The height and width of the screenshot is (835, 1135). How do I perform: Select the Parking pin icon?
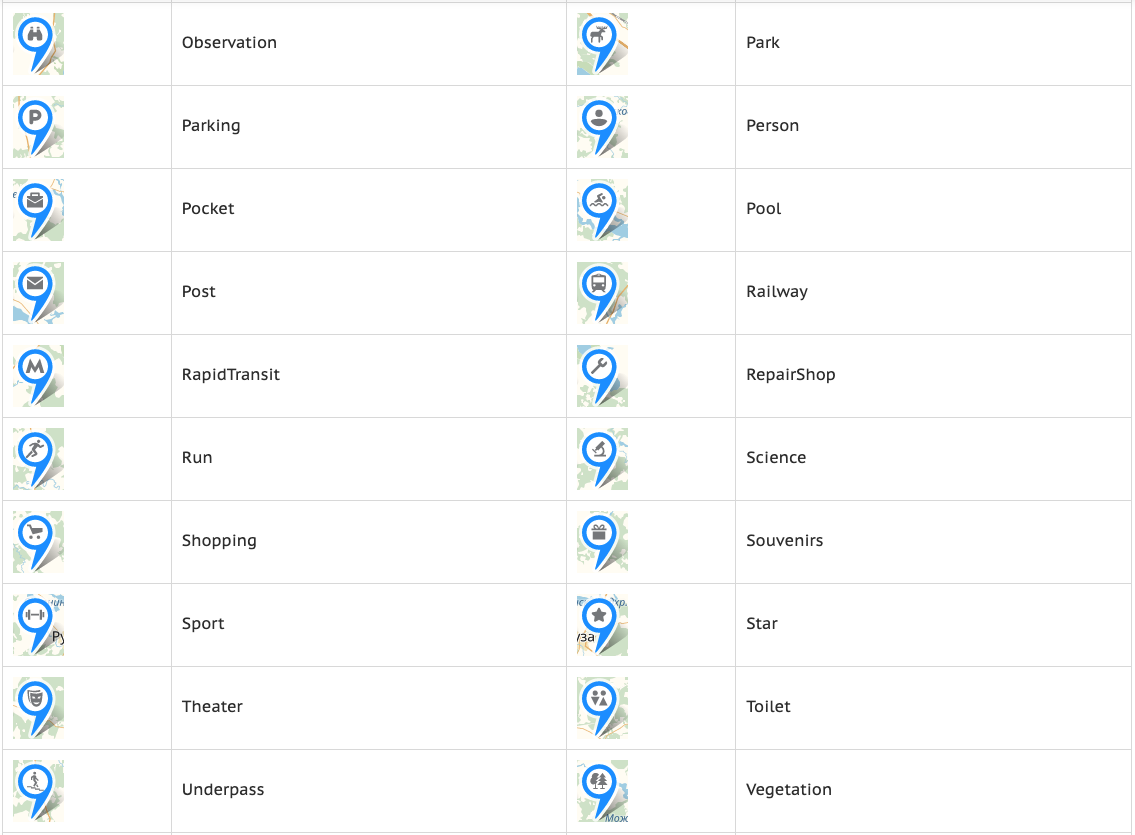[38, 127]
